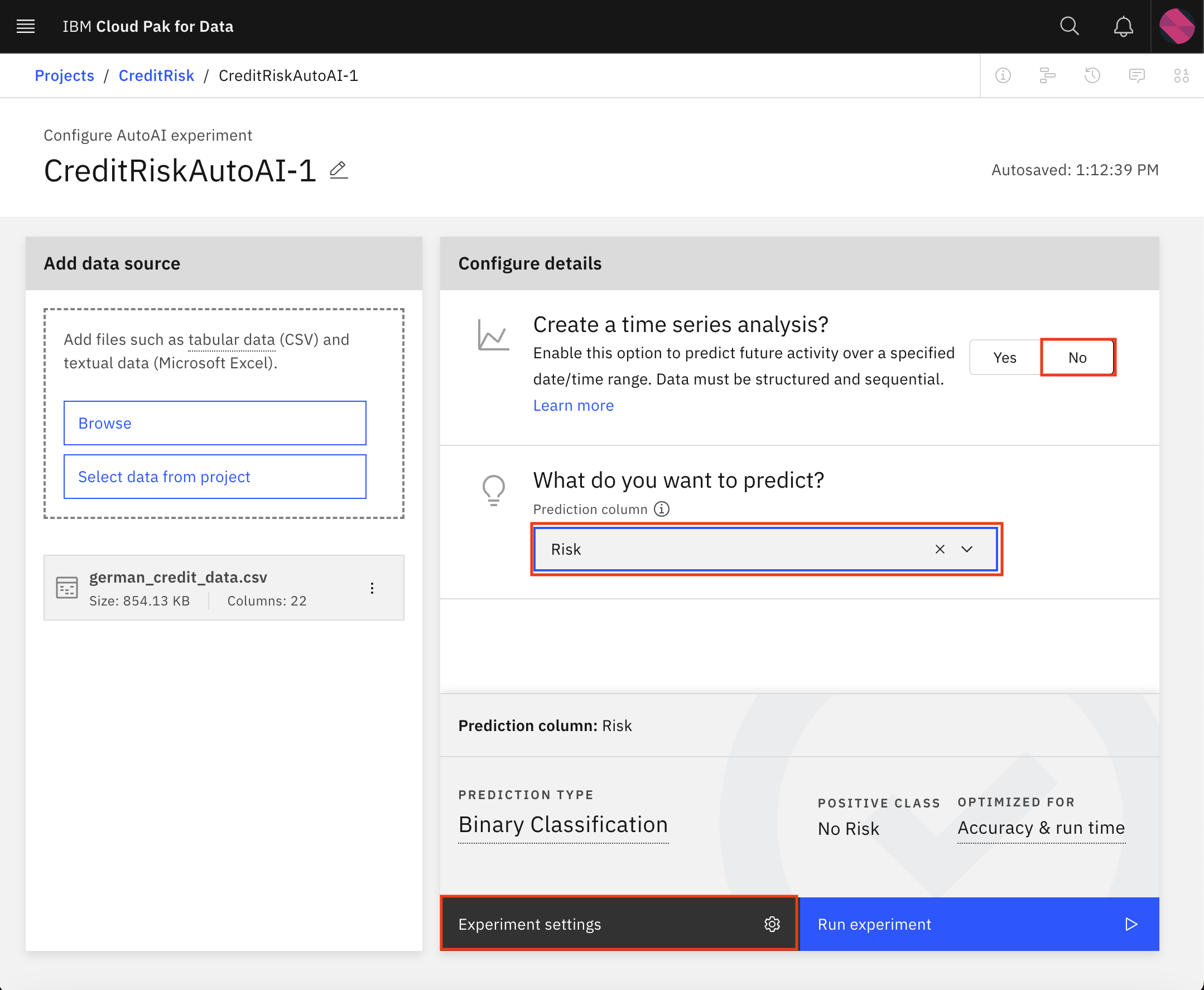
Task: Click the history/versions icon top toolbar
Action: click(1093, 75)
